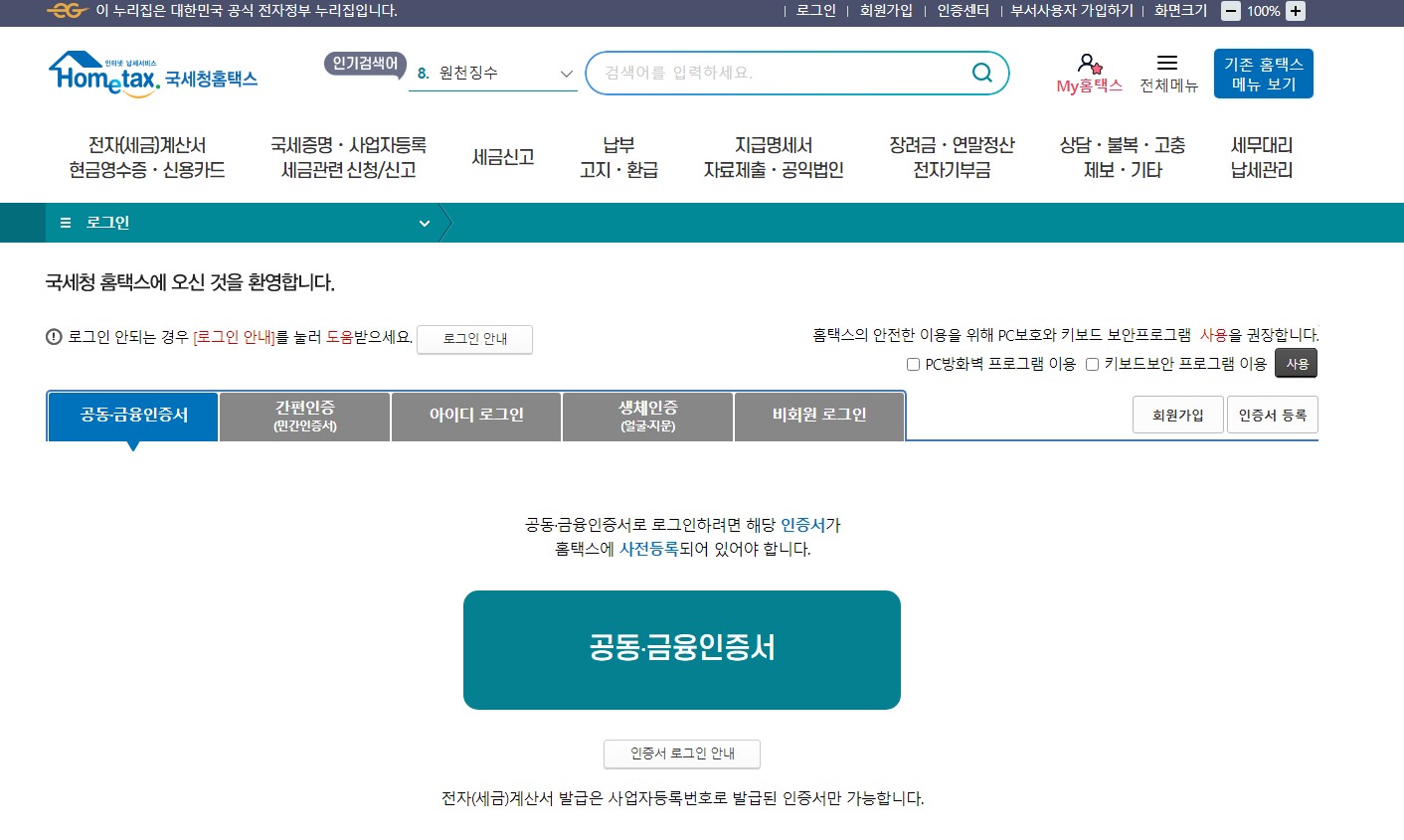Switch to the 아이디 로그인 tab
Screen dimensions: 1404x840
tap(475, 416)
